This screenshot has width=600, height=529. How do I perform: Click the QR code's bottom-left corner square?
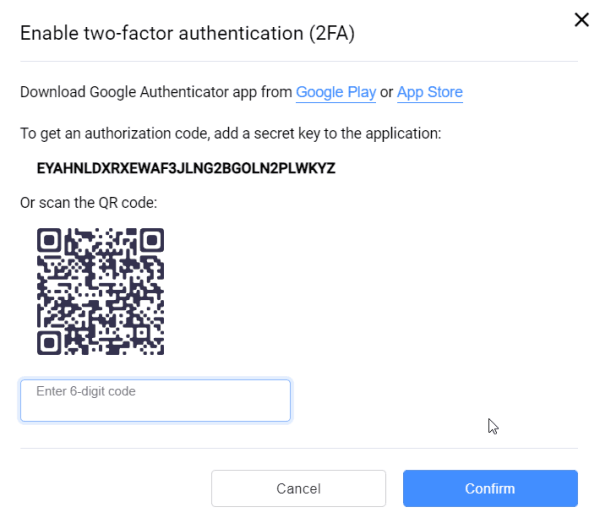52,339
